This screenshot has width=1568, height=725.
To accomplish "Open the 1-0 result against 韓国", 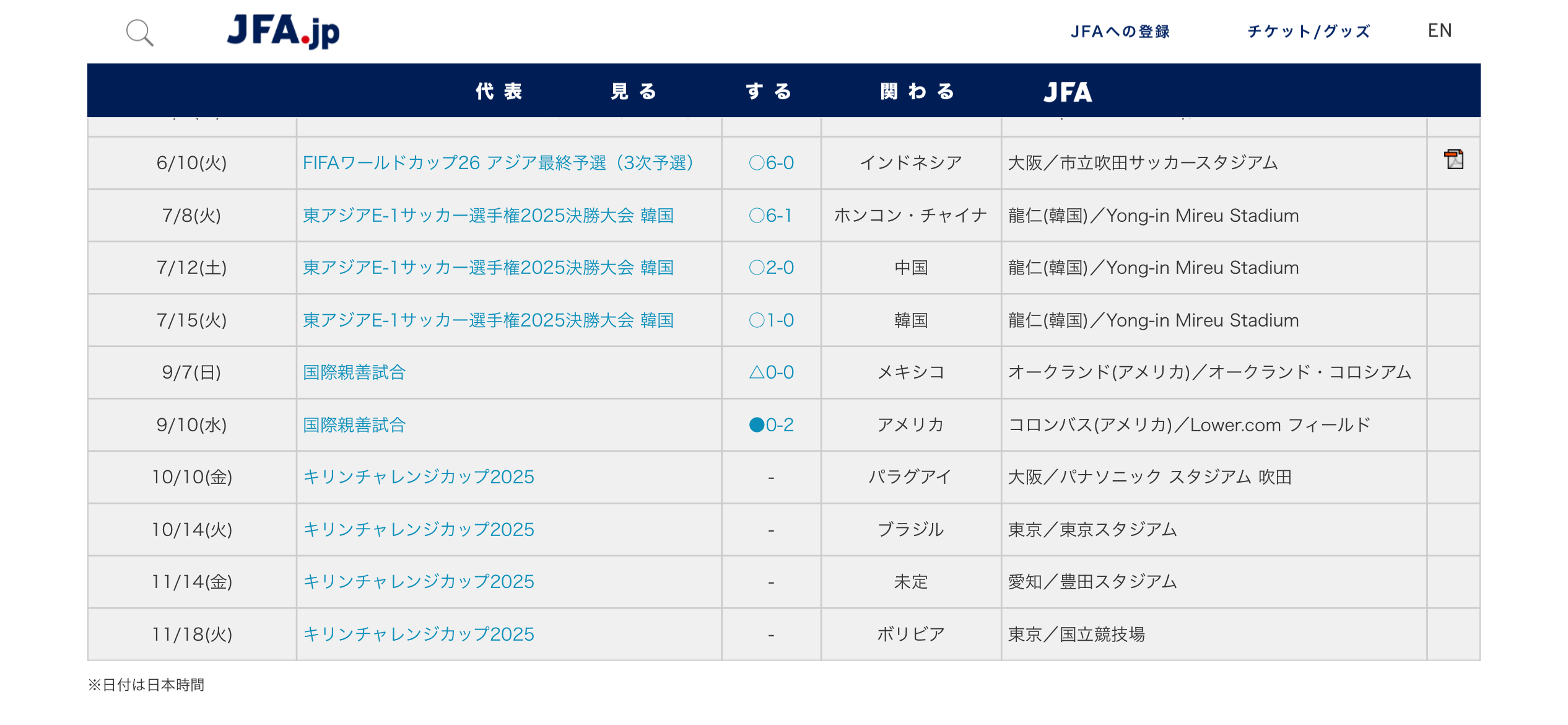I will click(771, 320).
